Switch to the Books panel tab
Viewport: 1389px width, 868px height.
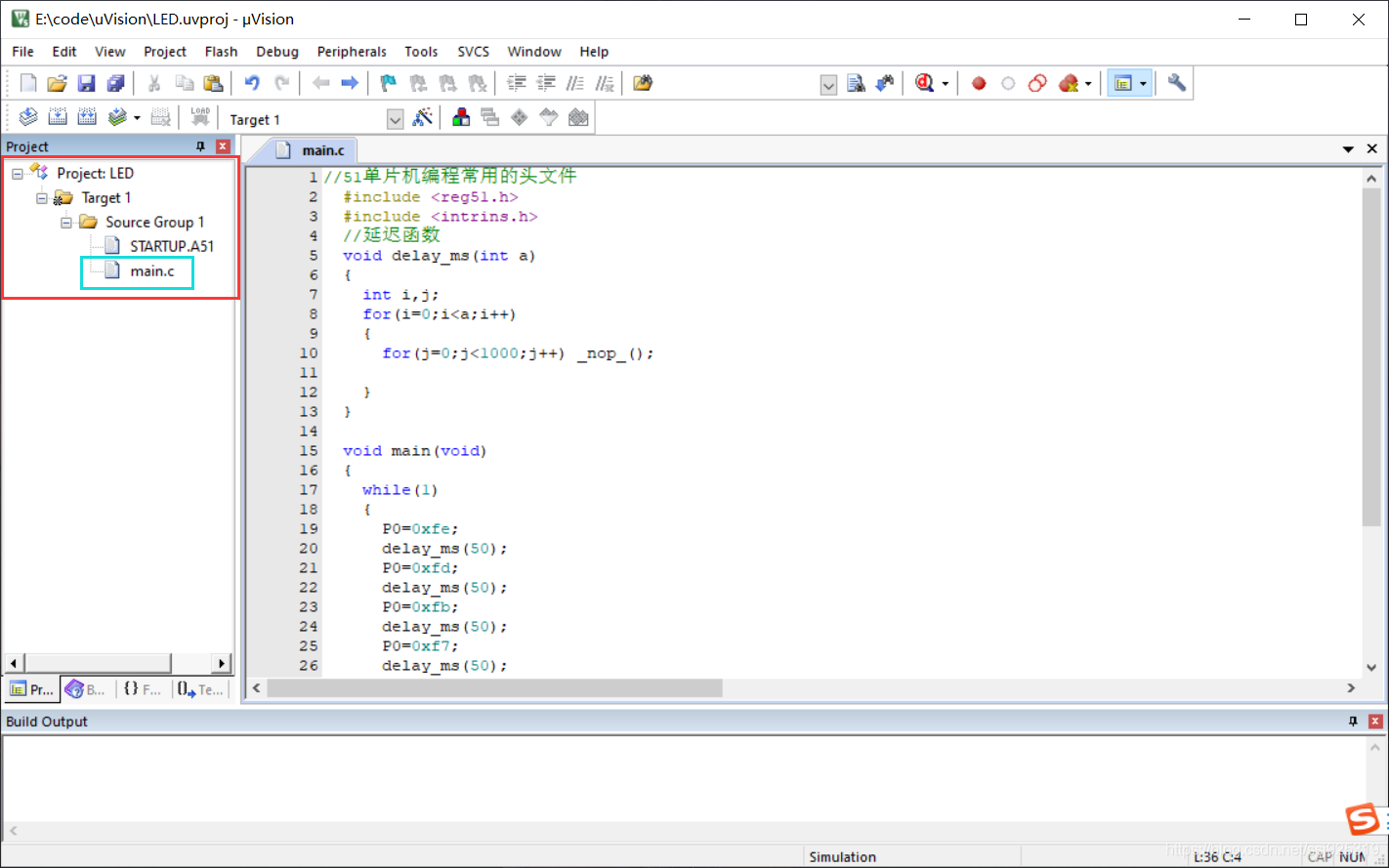tap(85, 689)
